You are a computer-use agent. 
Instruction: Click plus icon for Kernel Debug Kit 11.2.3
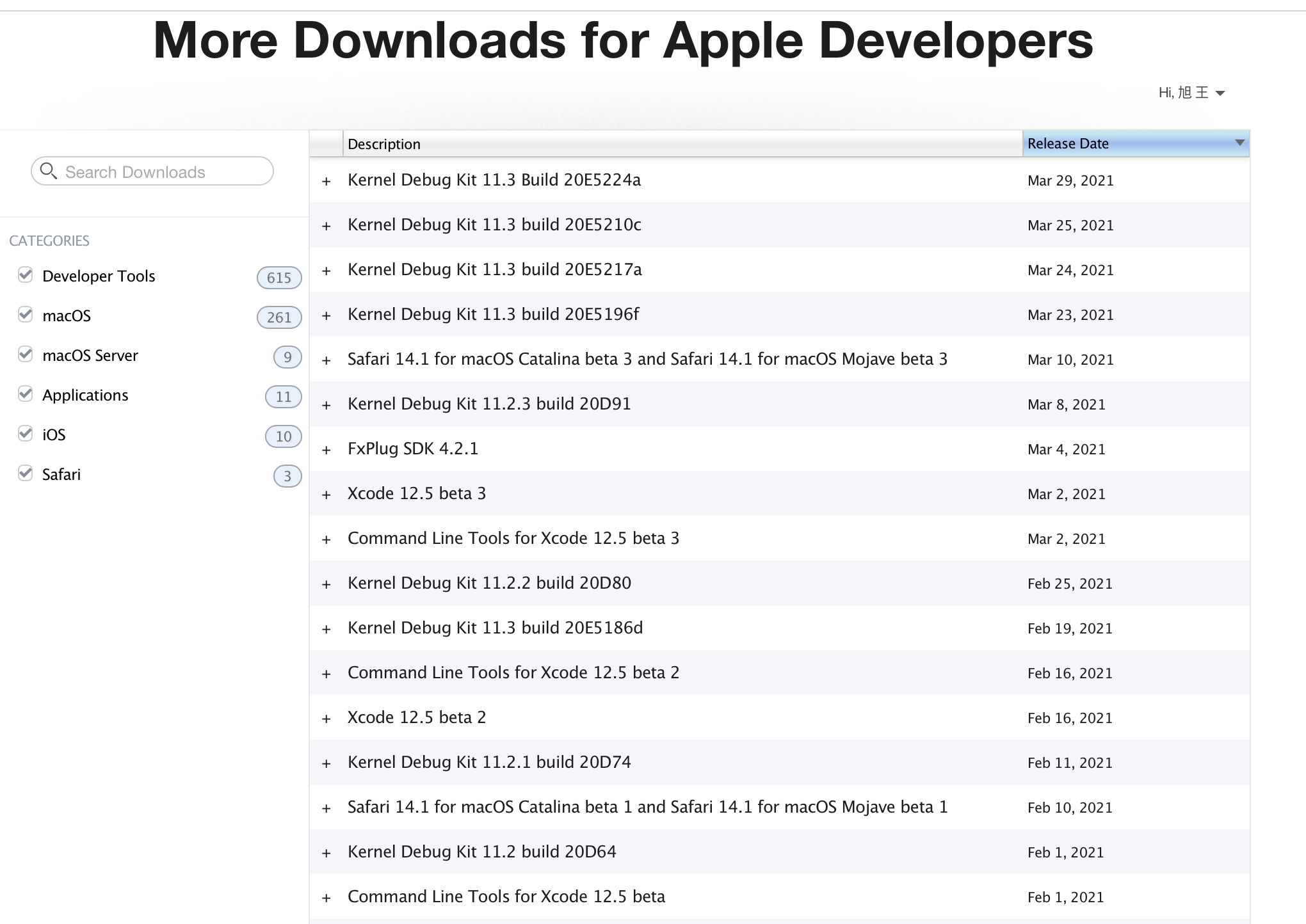pyautogui.click(x=326, y=405)
